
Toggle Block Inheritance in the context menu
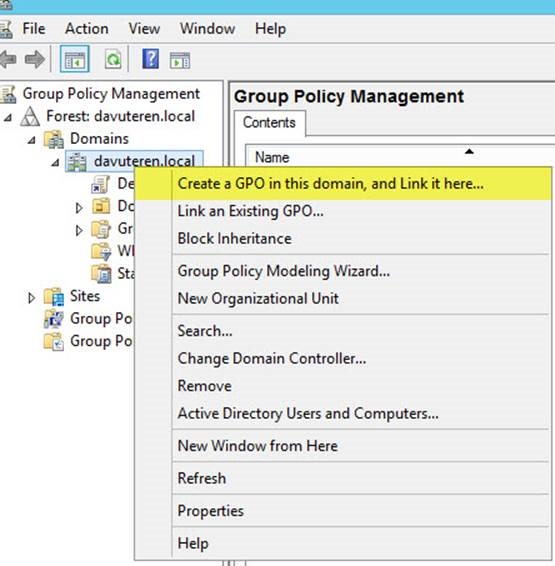coord(235,239)
